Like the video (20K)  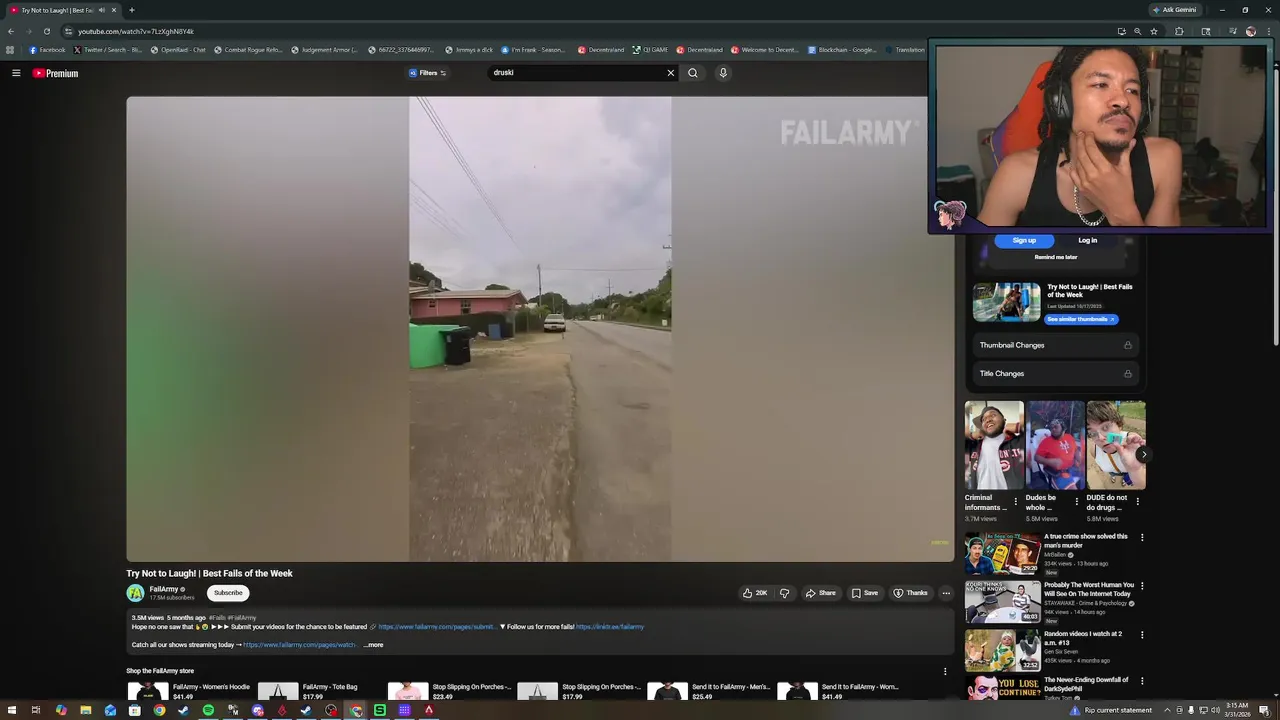755,593
